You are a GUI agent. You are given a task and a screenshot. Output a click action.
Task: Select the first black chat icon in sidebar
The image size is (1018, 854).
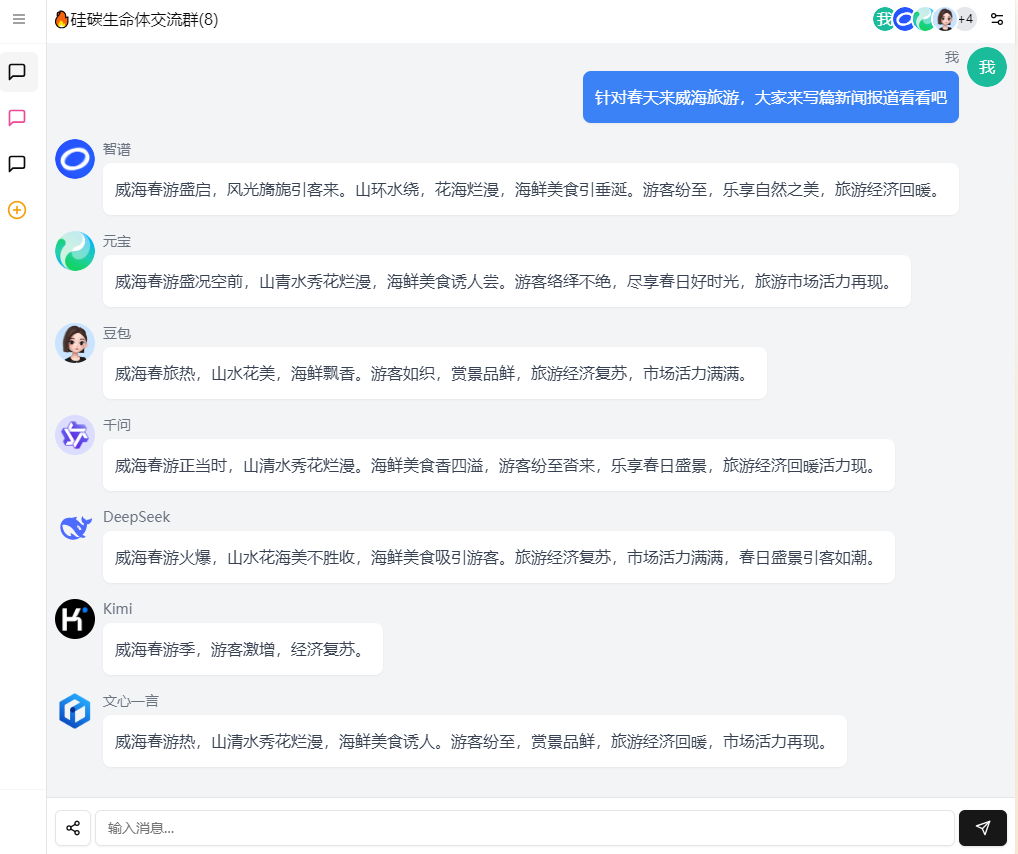pyautogui.click(x=17, y=71)
